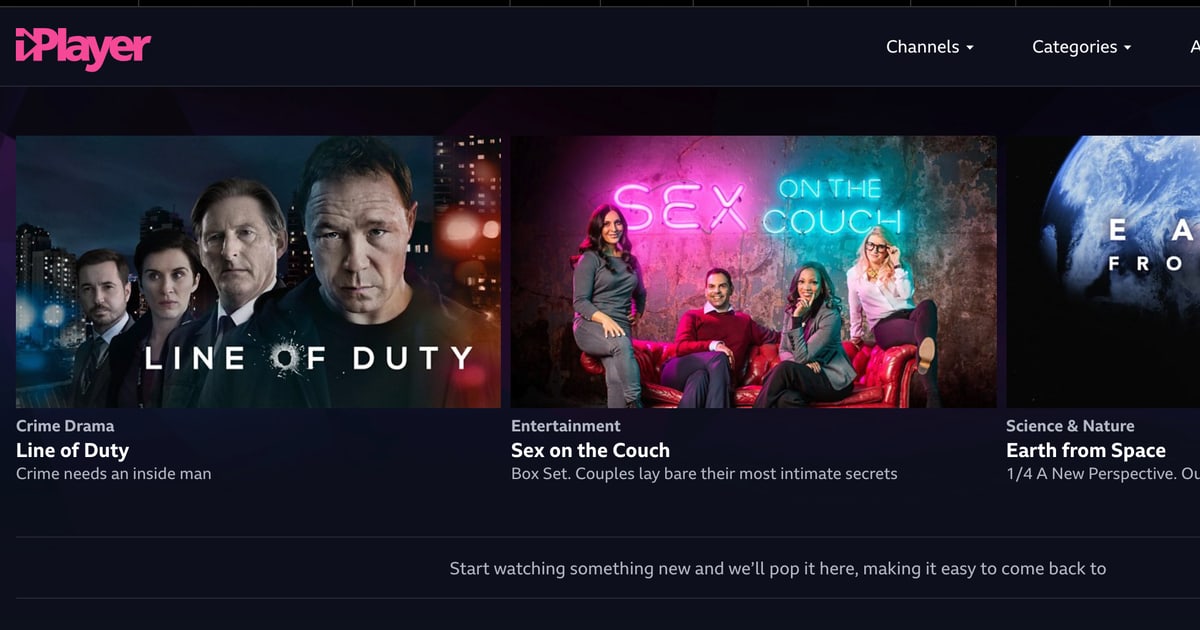Viewport: 1200px width, 630px height.
Task: Select the Crime Drama genre label
Action: [65, 426]
